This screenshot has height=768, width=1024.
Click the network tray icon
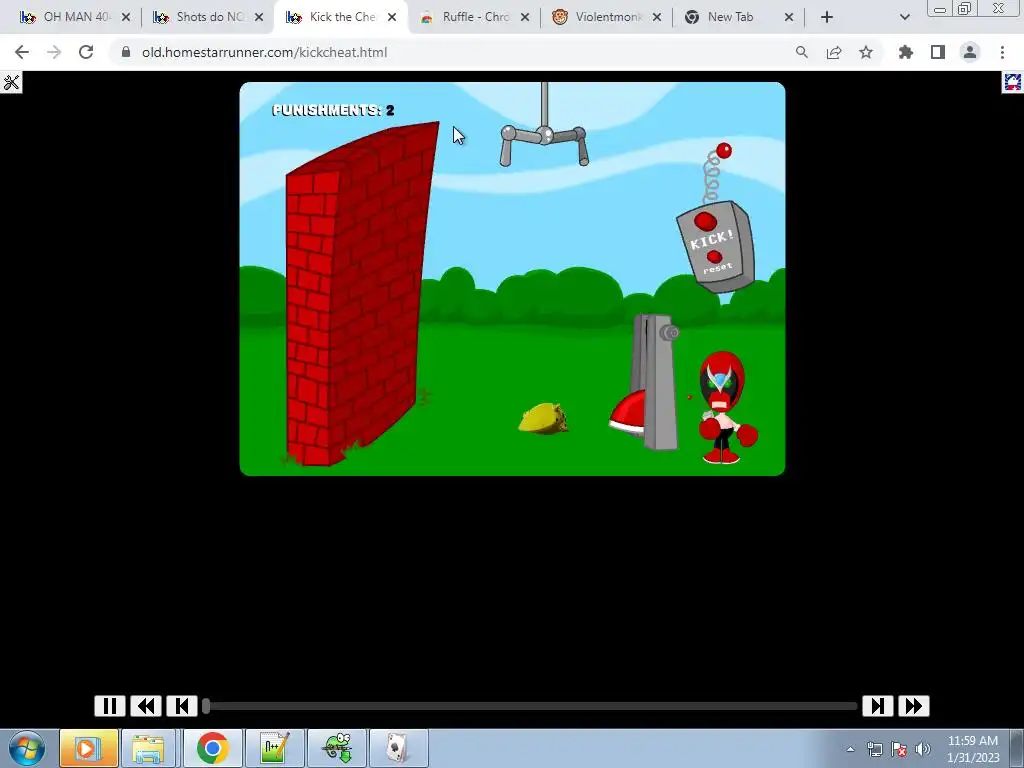[874, 749]
